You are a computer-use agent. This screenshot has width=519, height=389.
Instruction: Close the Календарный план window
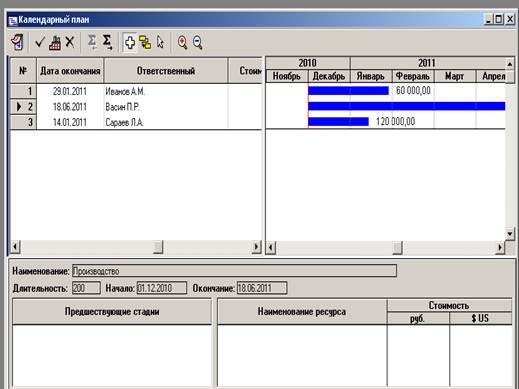point(510,19)
